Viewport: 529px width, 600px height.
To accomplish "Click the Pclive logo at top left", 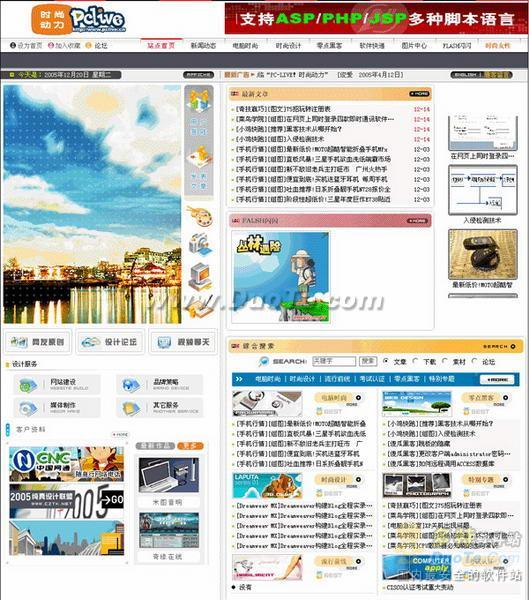I will coord(78,19).
